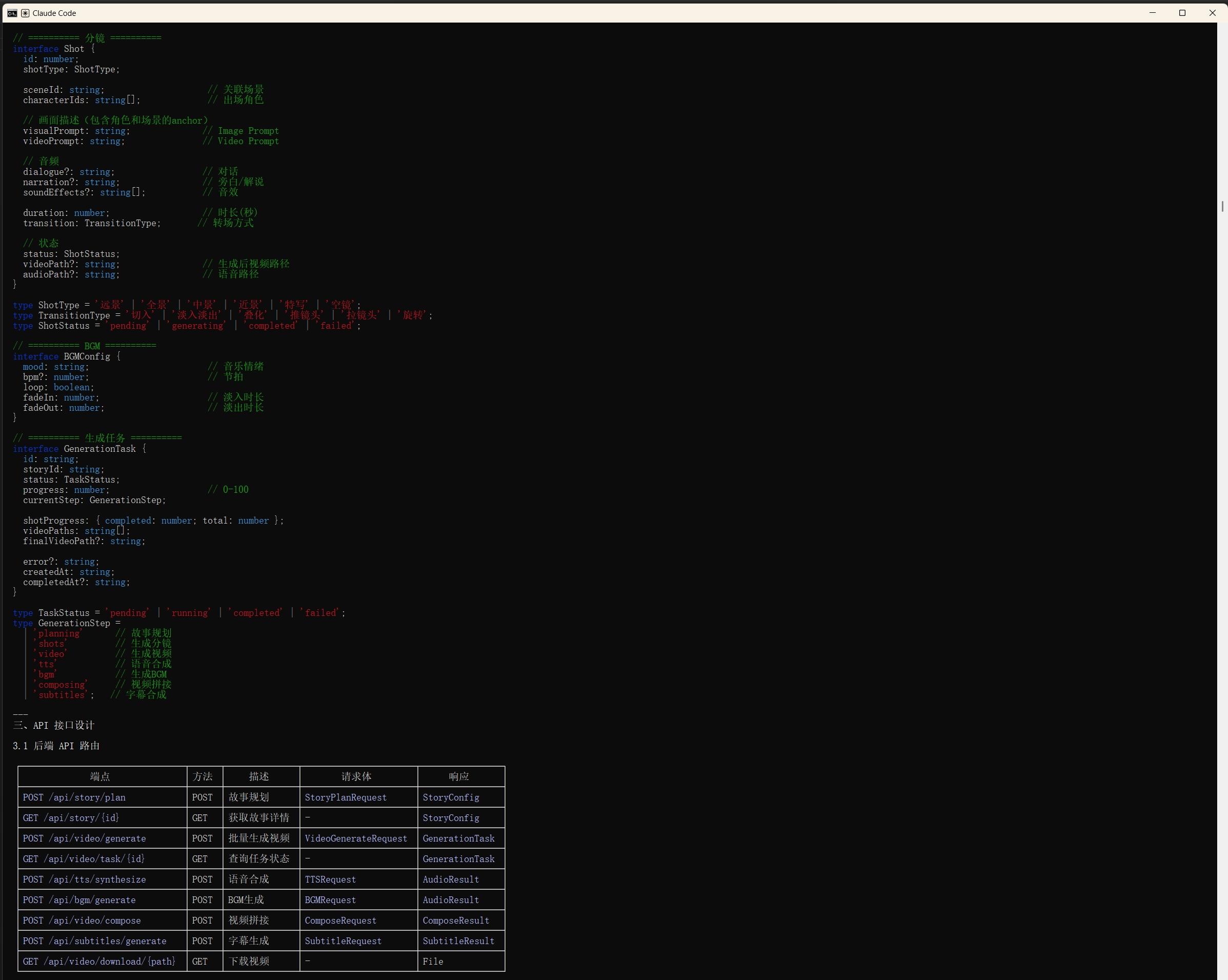Click the '// Video Prompt' comment
This screenshot has width=1228, height=980.
(x=241, y=142)
